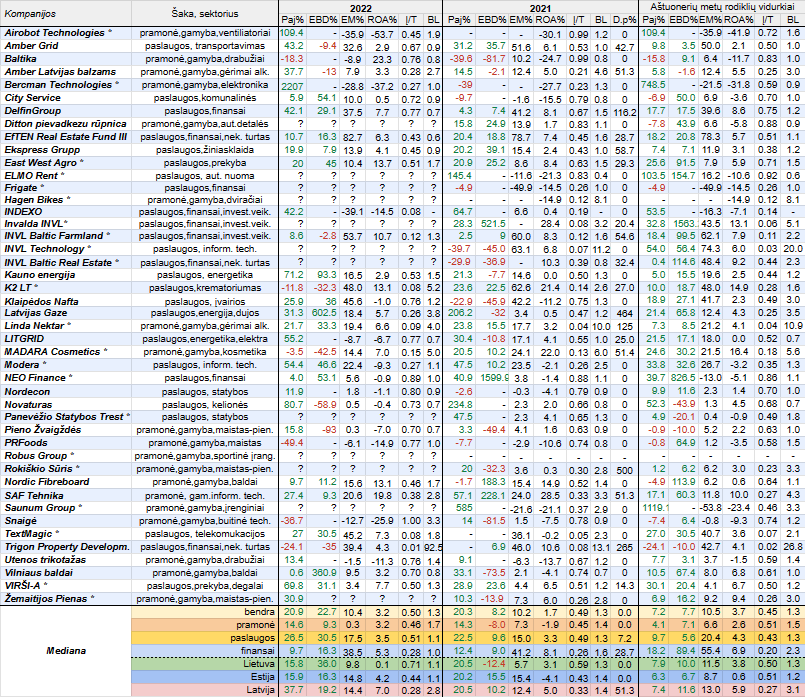Viewport: 805px width, 697px height.
Task: Select the '2022' year group header
Action: point(360,8)
